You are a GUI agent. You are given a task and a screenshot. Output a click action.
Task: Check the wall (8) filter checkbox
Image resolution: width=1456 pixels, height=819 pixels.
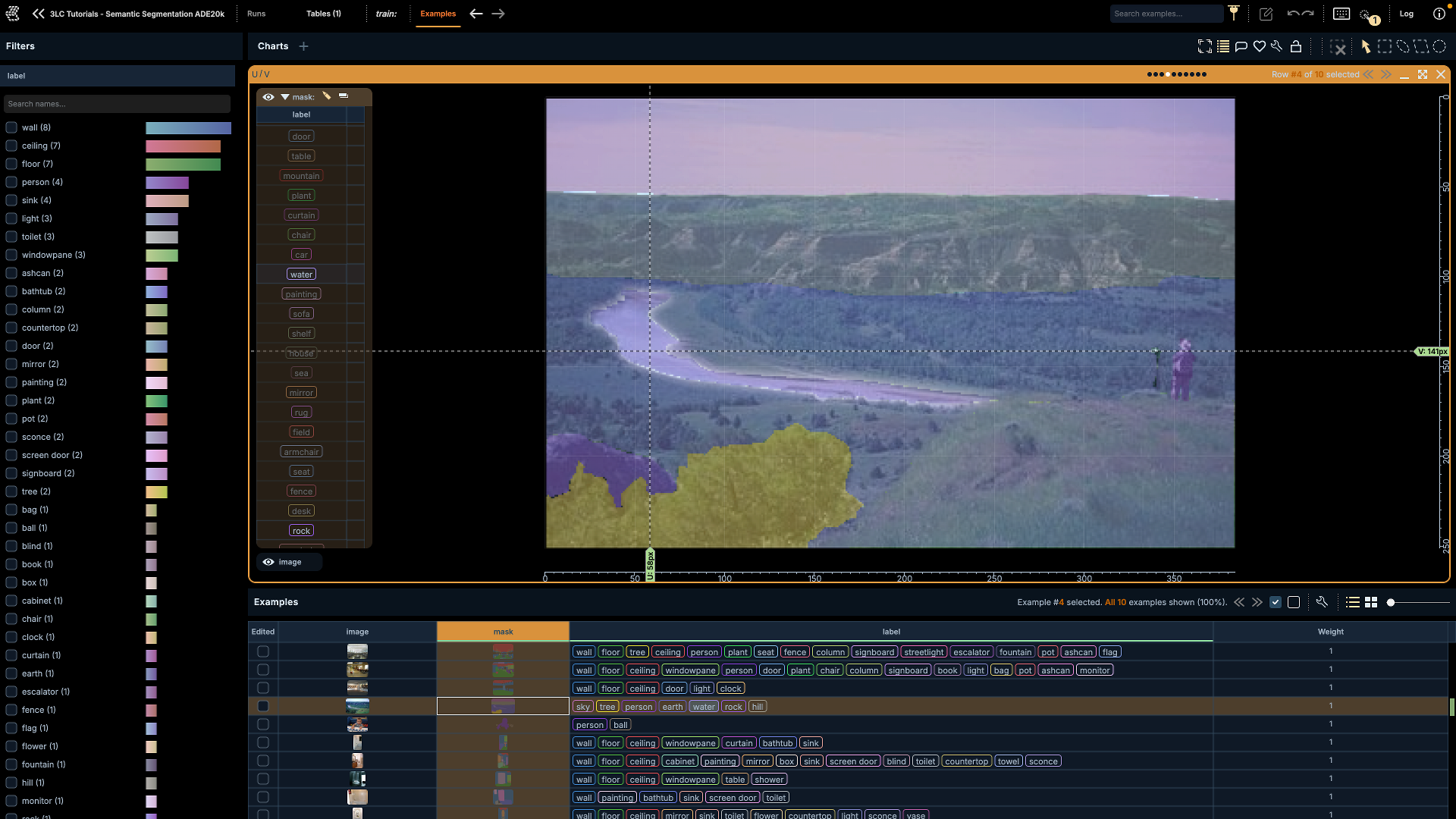[x=11, y=127]
